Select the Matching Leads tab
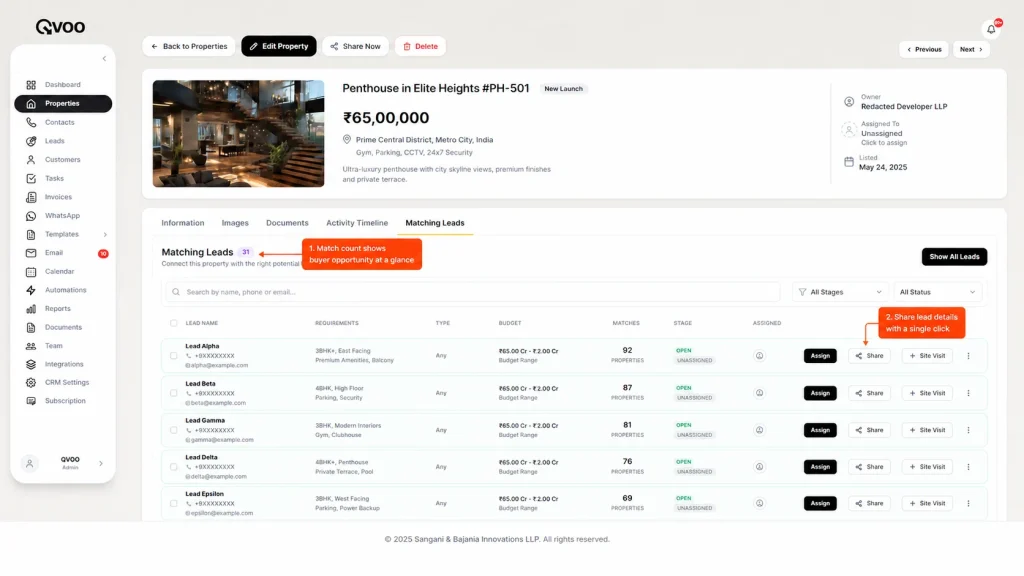This screenshot has width=1024, height=576. (435, 223)
